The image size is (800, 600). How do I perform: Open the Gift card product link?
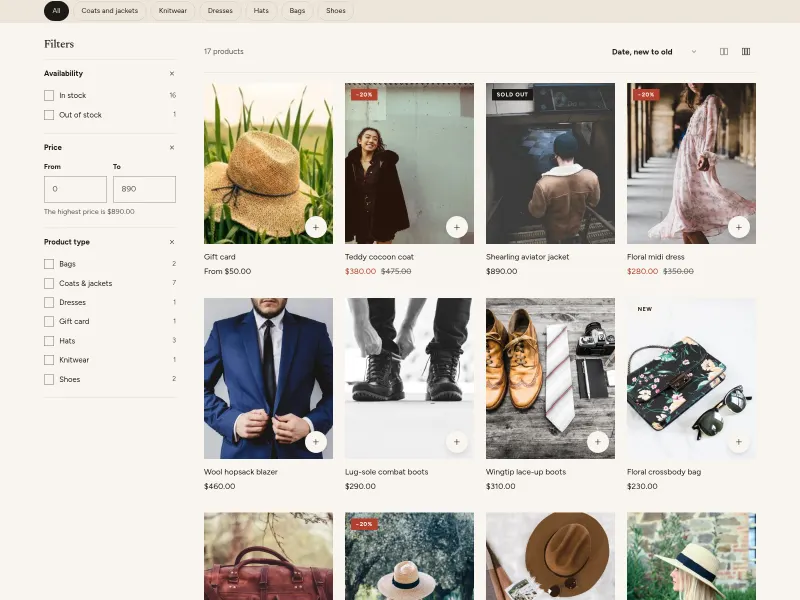(220, 257)
